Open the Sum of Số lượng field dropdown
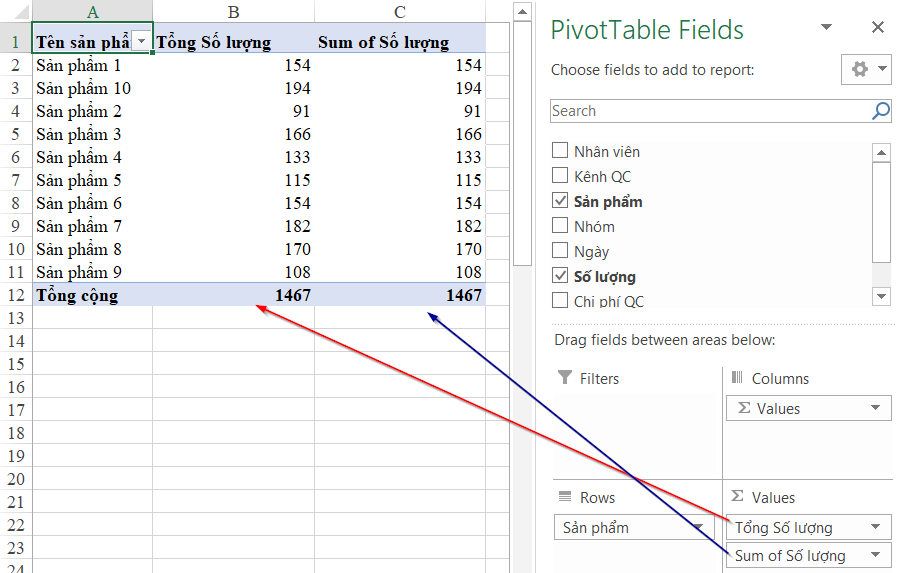The height and width of the screenshot is (573, 897). click(876, 556)
